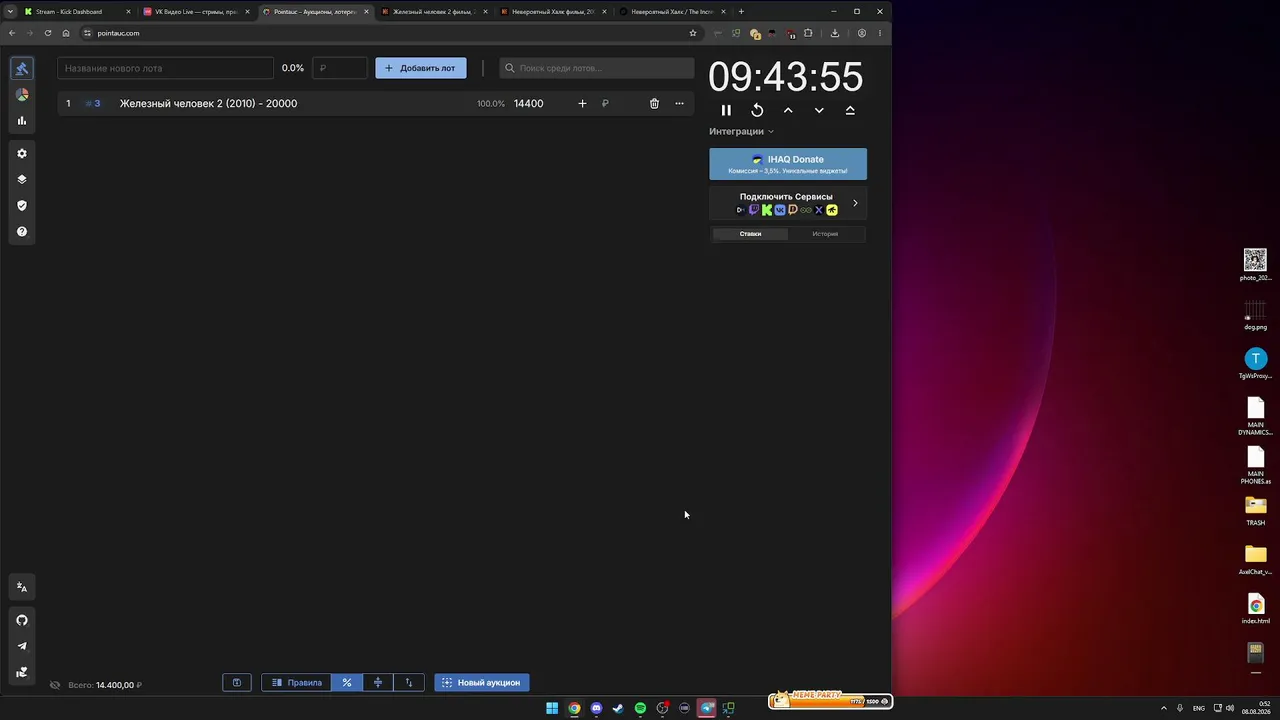Image resolution: width=1280 pixels, height=720 pixels.
Task: Open index.html desktop file
Action: 1255,609
